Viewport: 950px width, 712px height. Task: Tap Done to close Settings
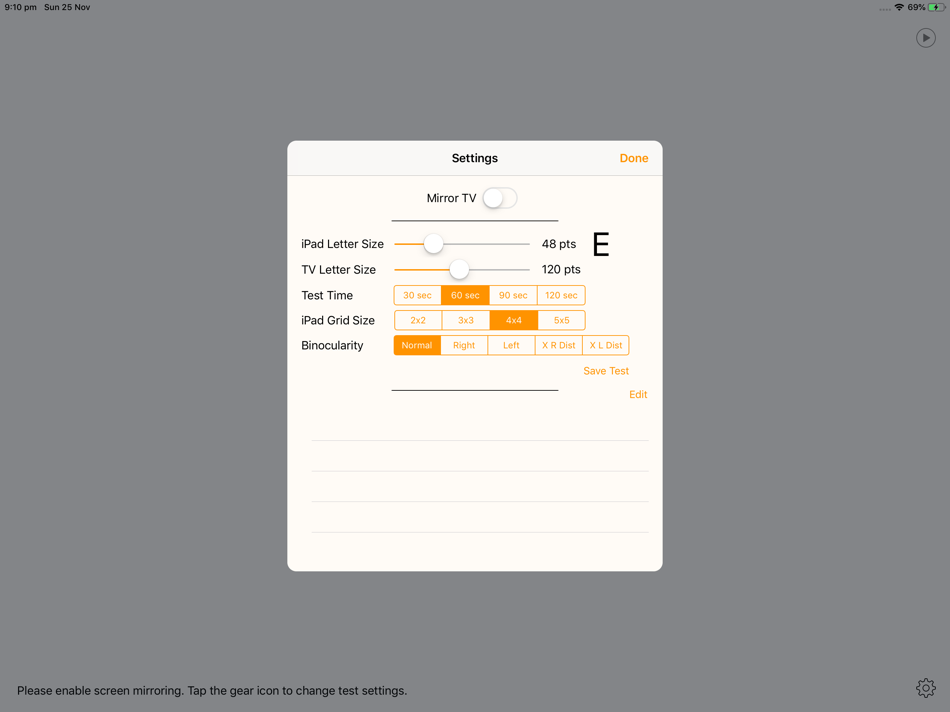tap(634, 158)
